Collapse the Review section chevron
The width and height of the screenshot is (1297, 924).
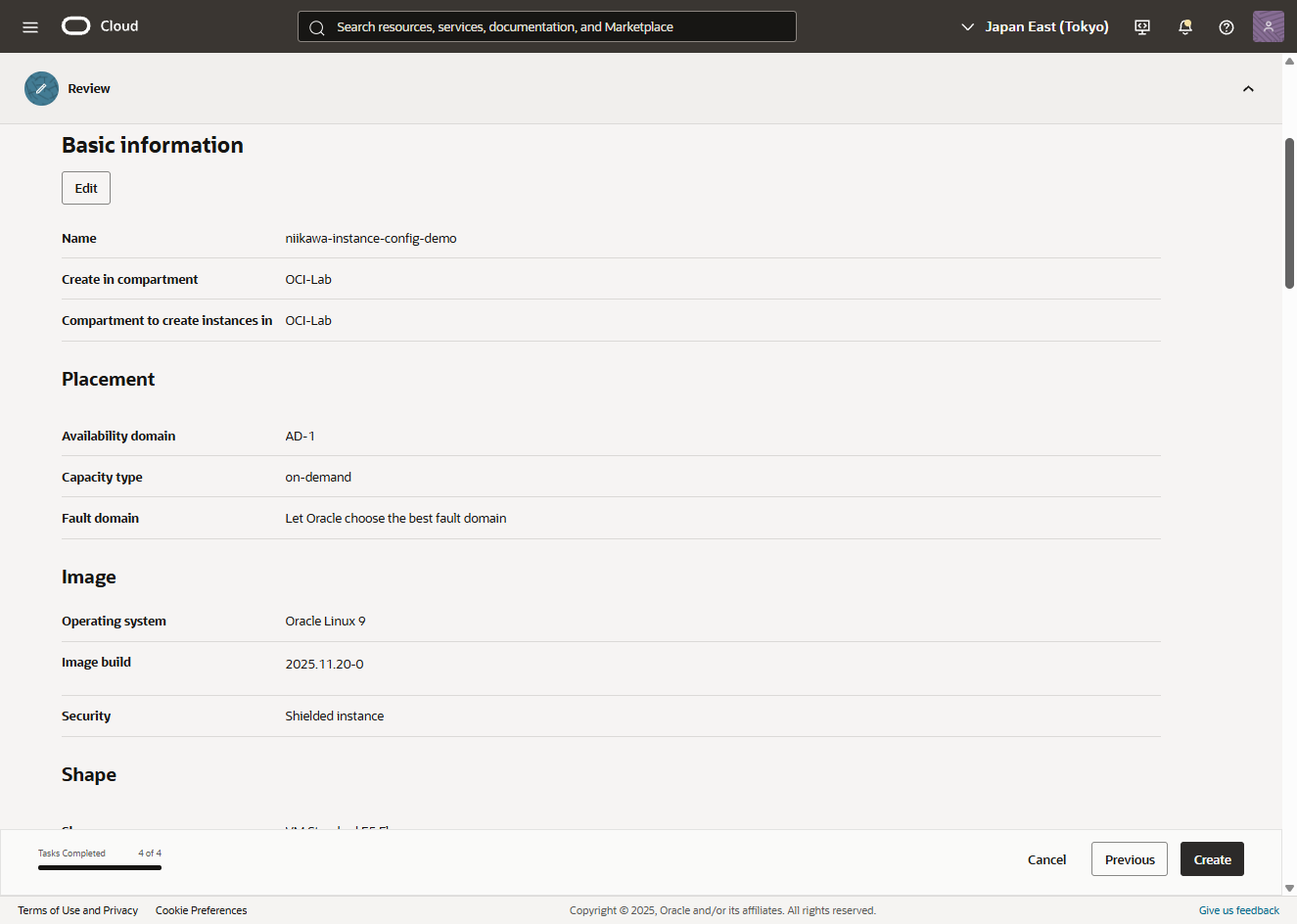1248,89
